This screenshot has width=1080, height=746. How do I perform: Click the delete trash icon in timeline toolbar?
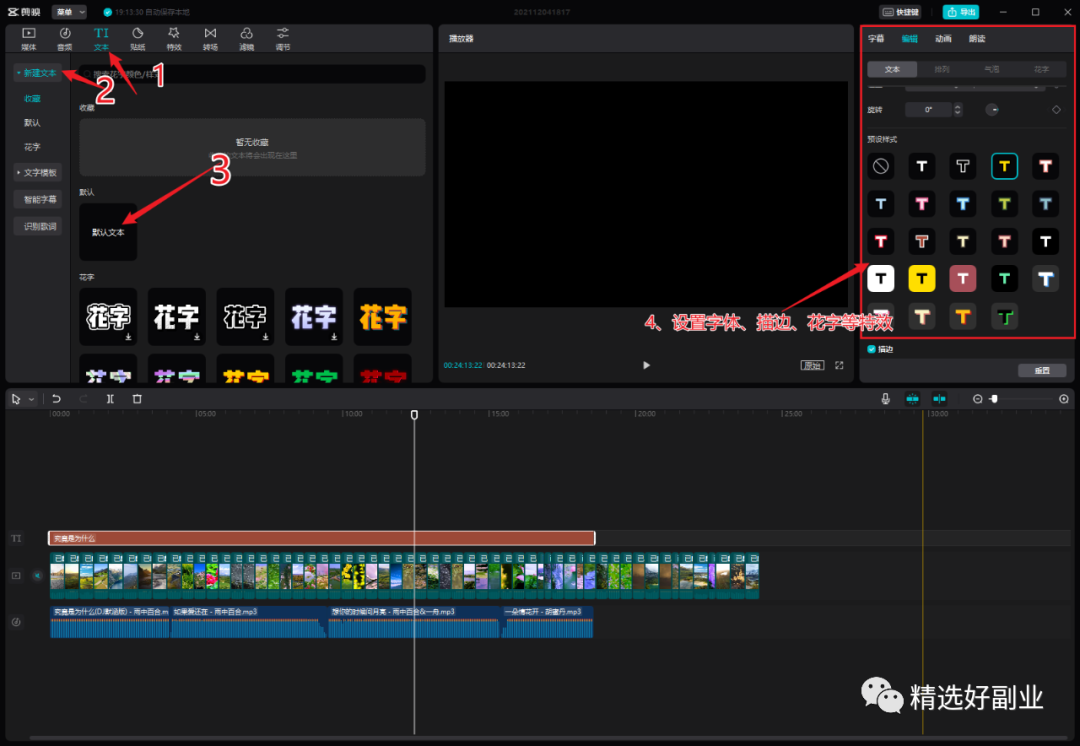click(137, 399)
